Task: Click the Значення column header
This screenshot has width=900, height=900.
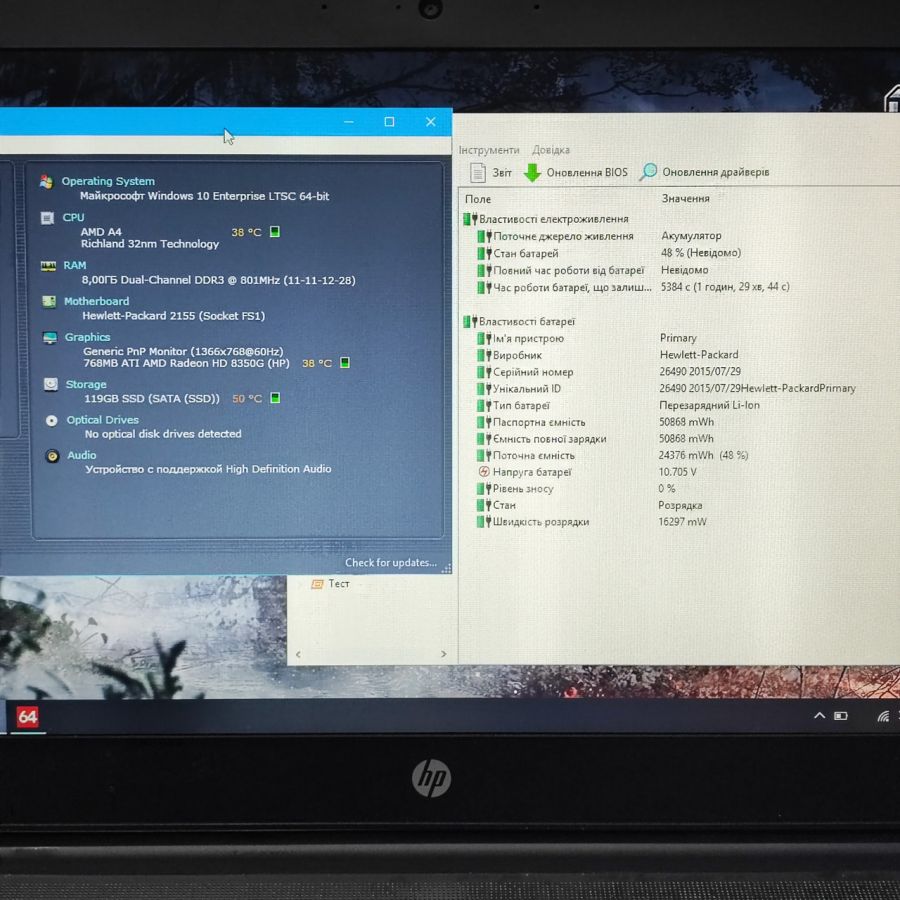Action: (x=685, y=199)
